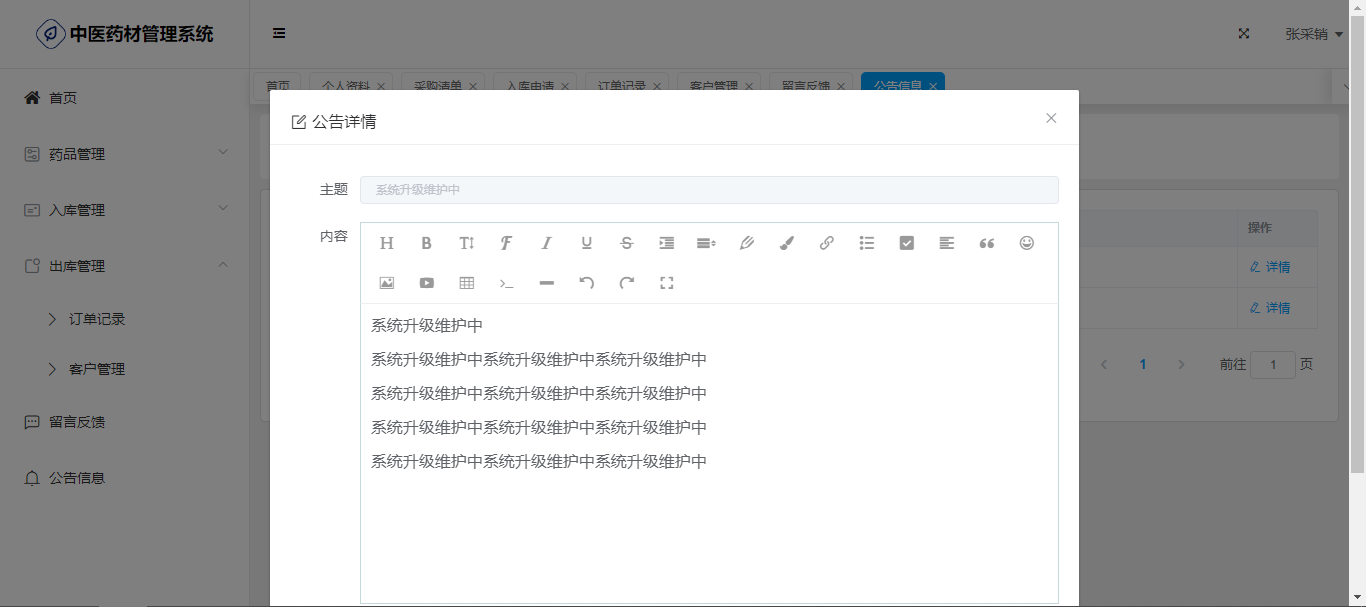Toggle strikethrough formatting
This screenshot has height=607, width=1366.
(x=627, y=243)
